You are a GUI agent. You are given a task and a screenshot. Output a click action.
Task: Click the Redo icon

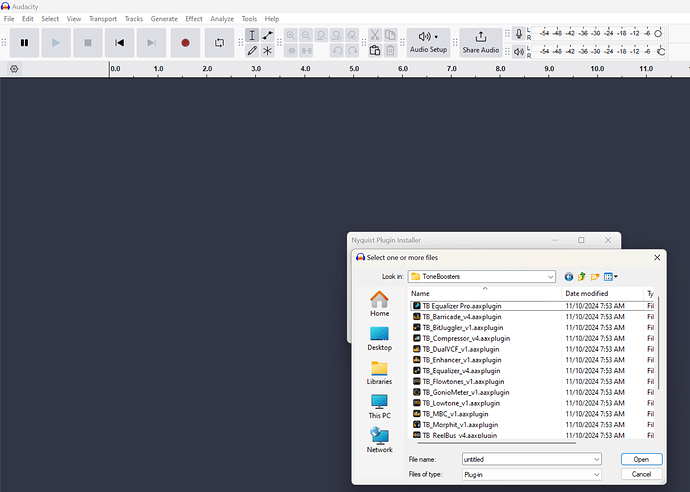click(x=352, y=51)
